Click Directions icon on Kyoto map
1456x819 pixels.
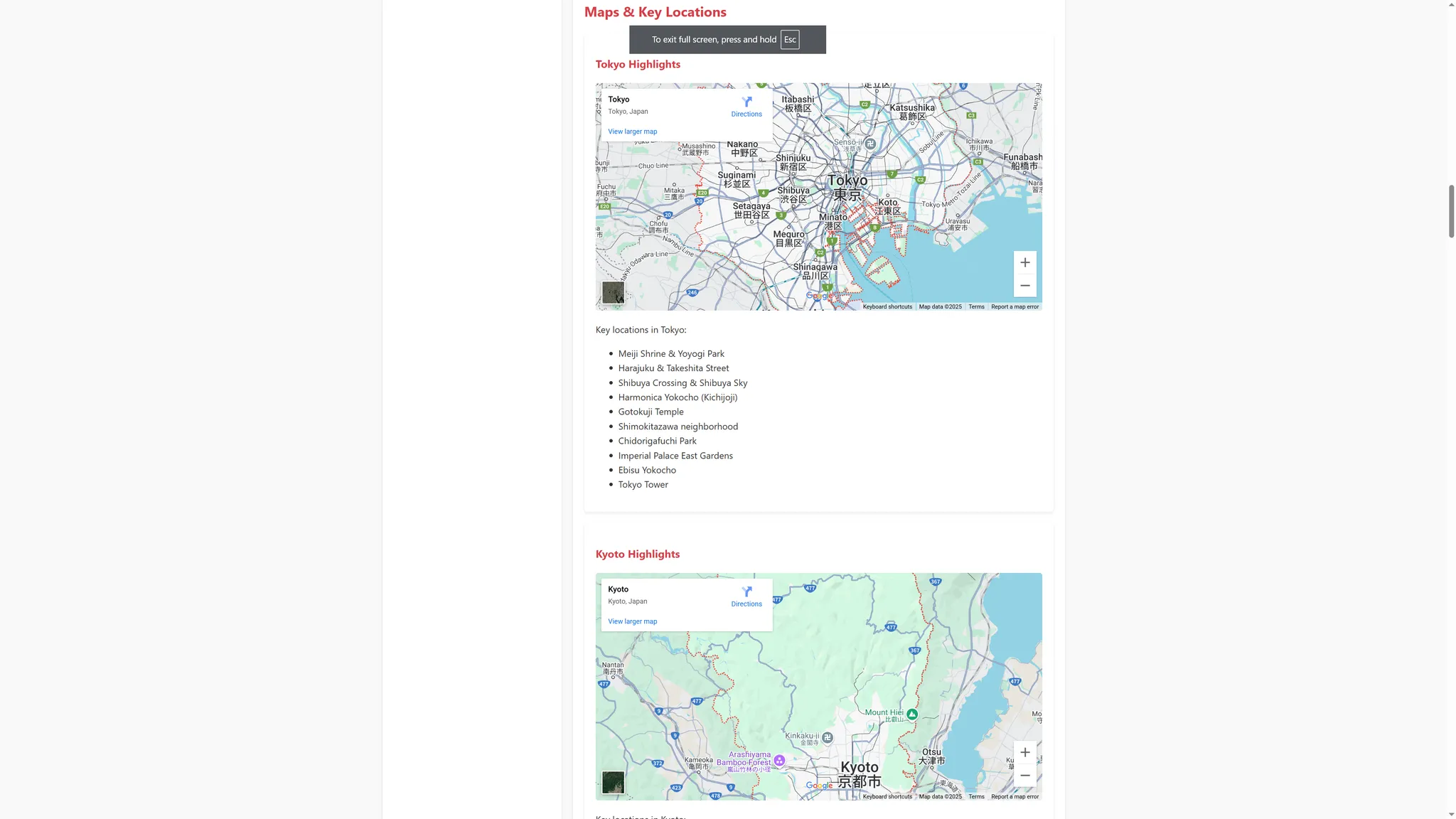tap(746, 592)
